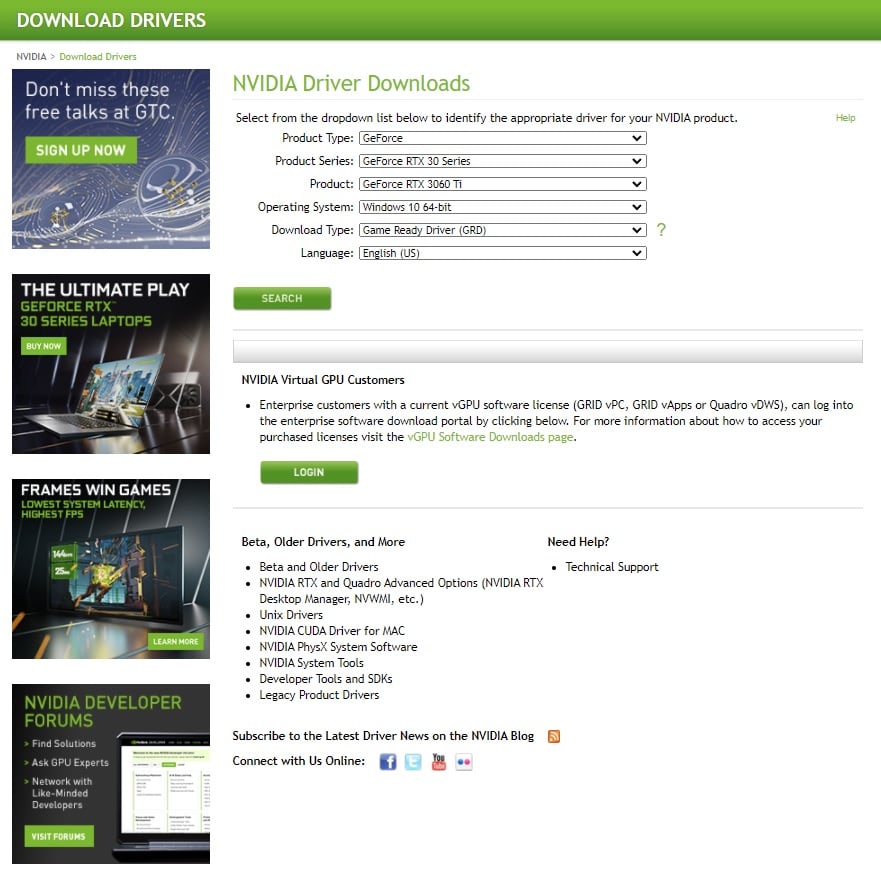This screenshot has width=881, height=883.
Task: Open the Product Series dropdown
Action: tap(502, 161)
